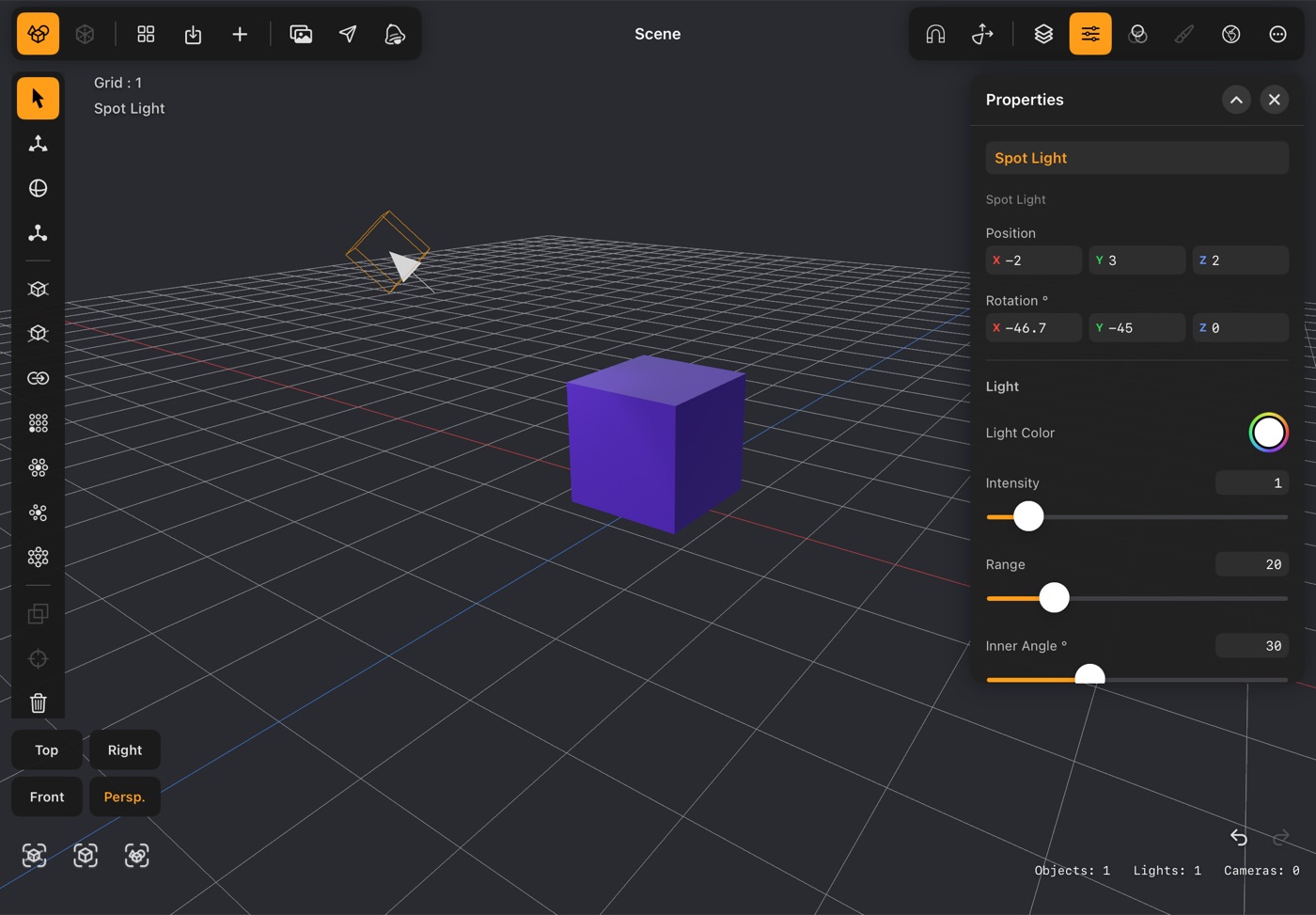The height and width of the screenshot is (915, 1316).
Task: Open the import (download tray) icon
Action: click(x=193, y=34)
